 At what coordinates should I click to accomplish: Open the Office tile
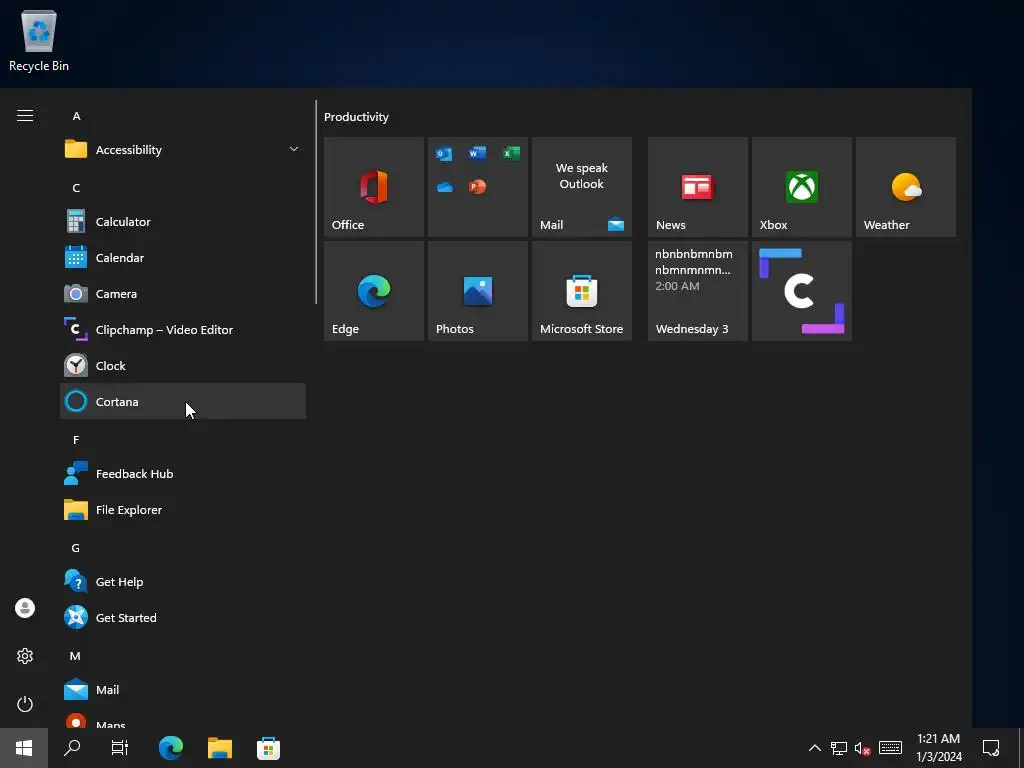tap(374, 187)
